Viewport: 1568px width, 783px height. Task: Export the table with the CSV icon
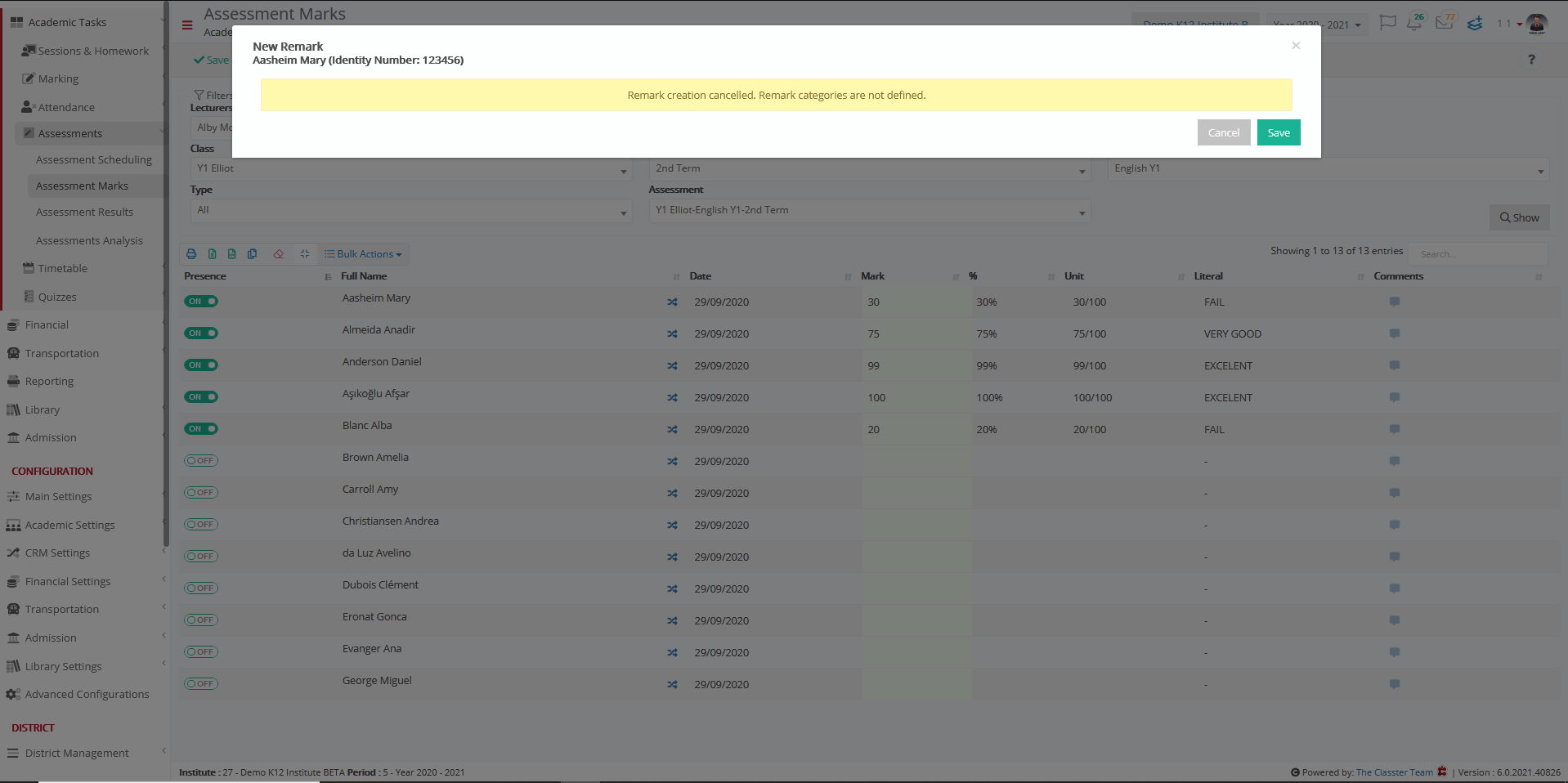tap(231, 254)
